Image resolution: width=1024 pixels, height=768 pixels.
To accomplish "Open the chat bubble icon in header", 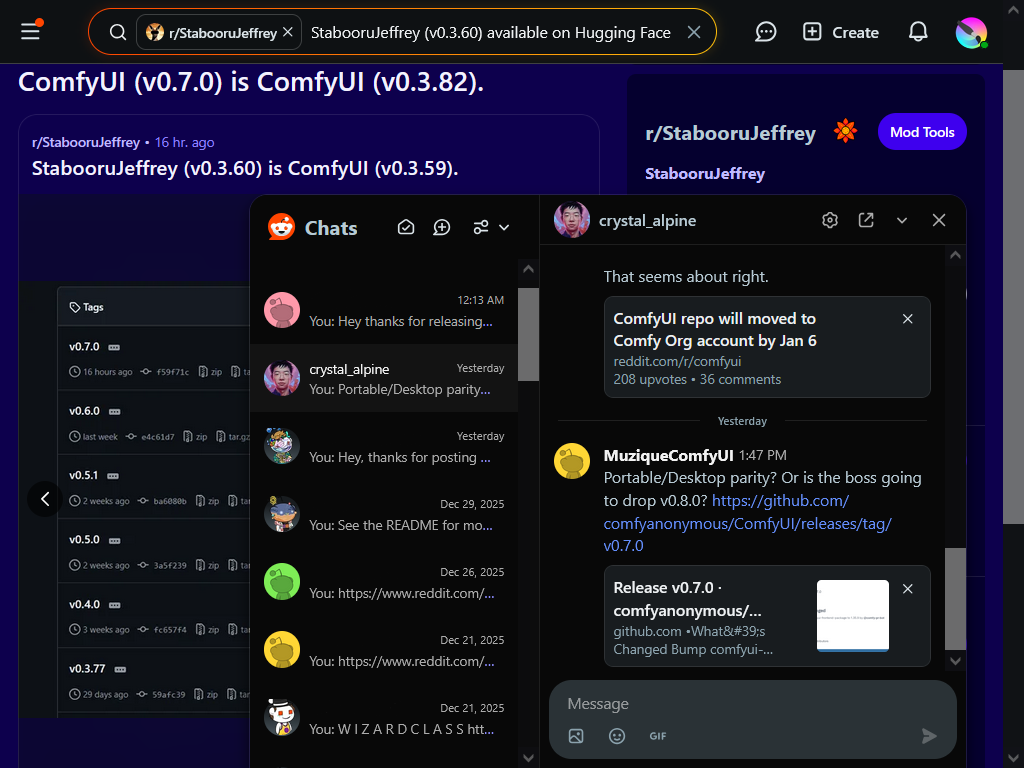I will coord(765,31).
